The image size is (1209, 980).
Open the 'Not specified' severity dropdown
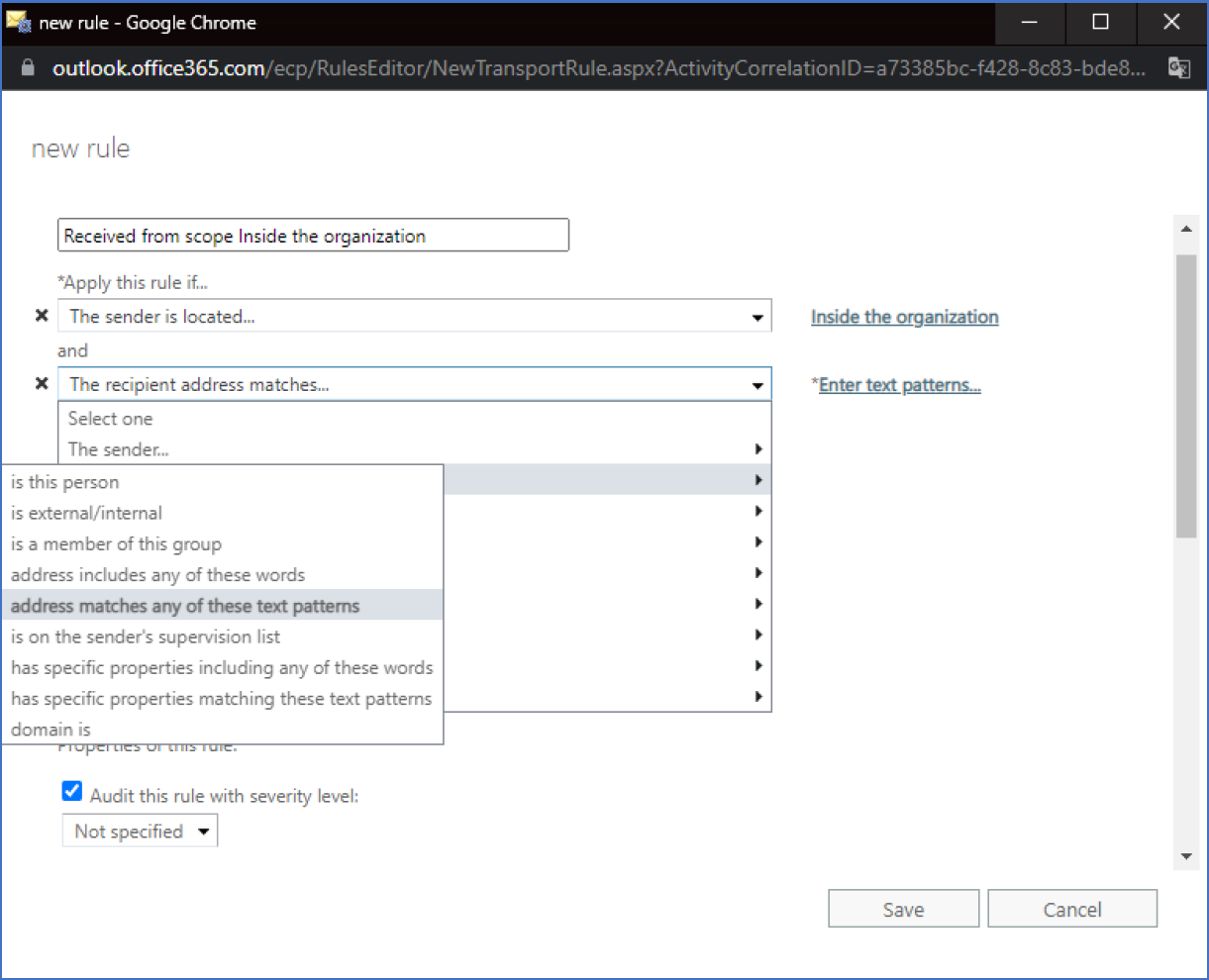(x=140, y=832)
